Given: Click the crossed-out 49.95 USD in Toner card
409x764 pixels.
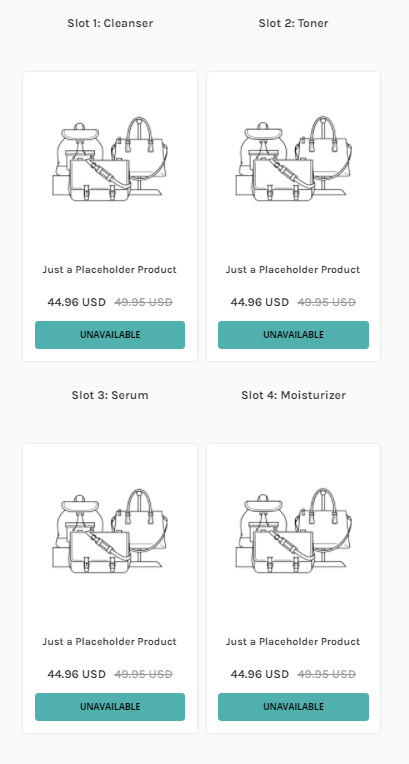Looking at the screenshot, I should coord(327,302).
